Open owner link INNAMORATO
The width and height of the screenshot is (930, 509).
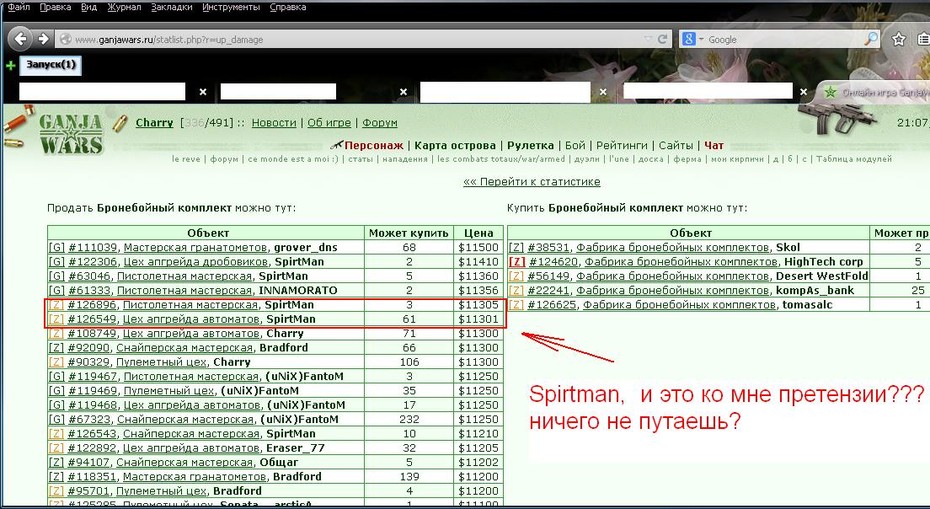point(298,290)
